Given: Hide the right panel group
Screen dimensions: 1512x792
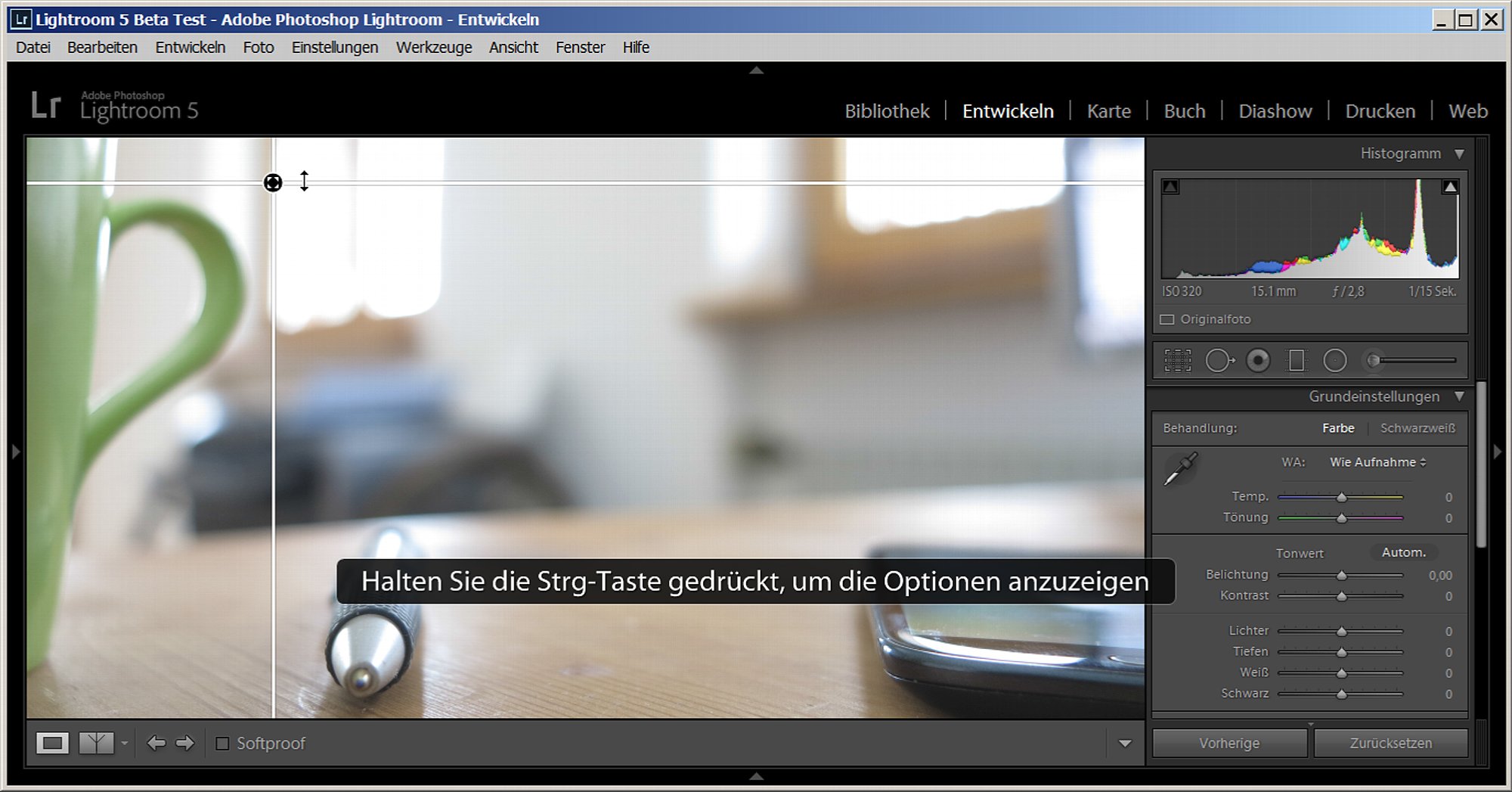Looking at the screenshot, I should (1498, 452).
